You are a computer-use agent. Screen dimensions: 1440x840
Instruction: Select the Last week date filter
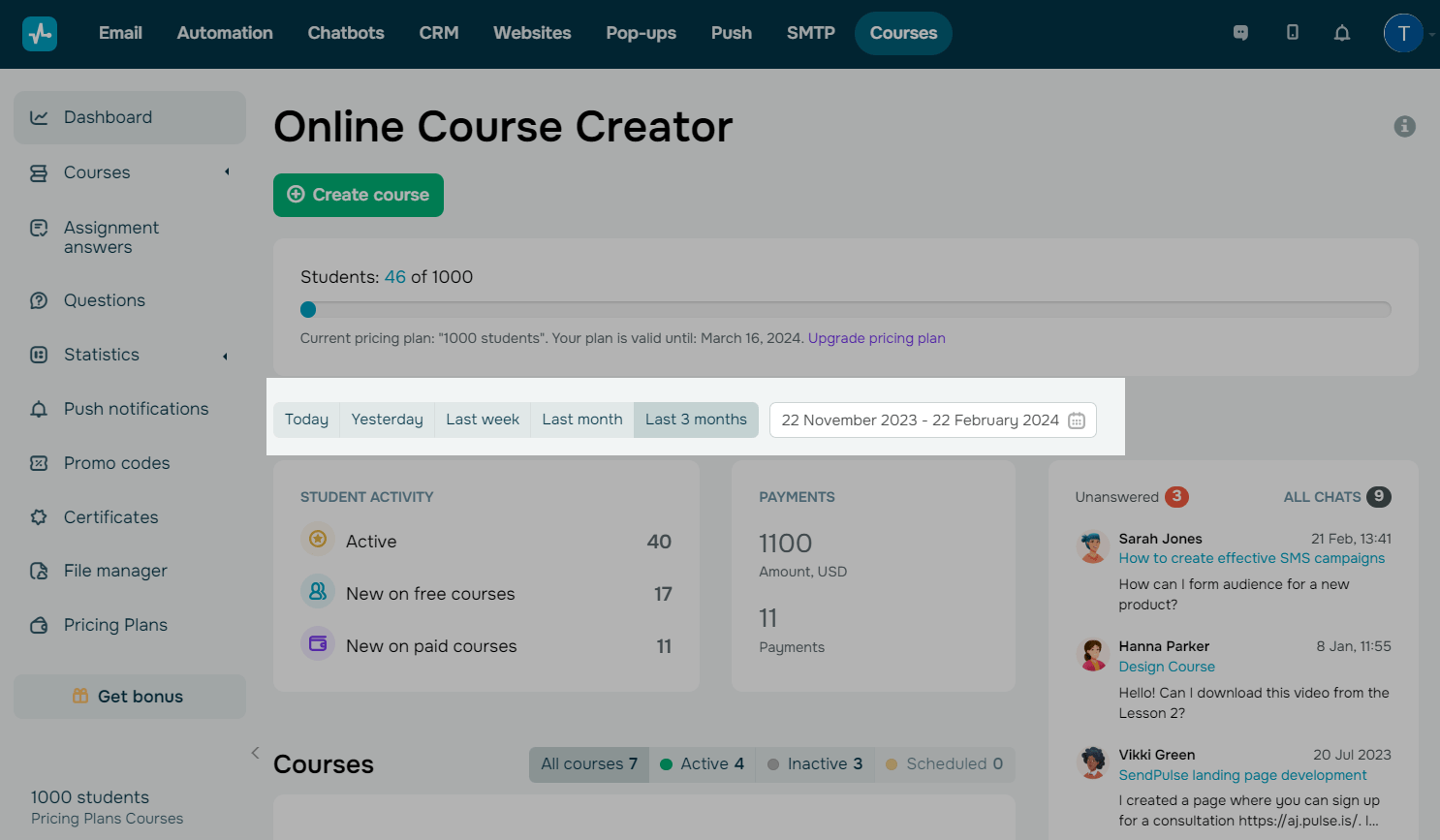click(483, 420)
